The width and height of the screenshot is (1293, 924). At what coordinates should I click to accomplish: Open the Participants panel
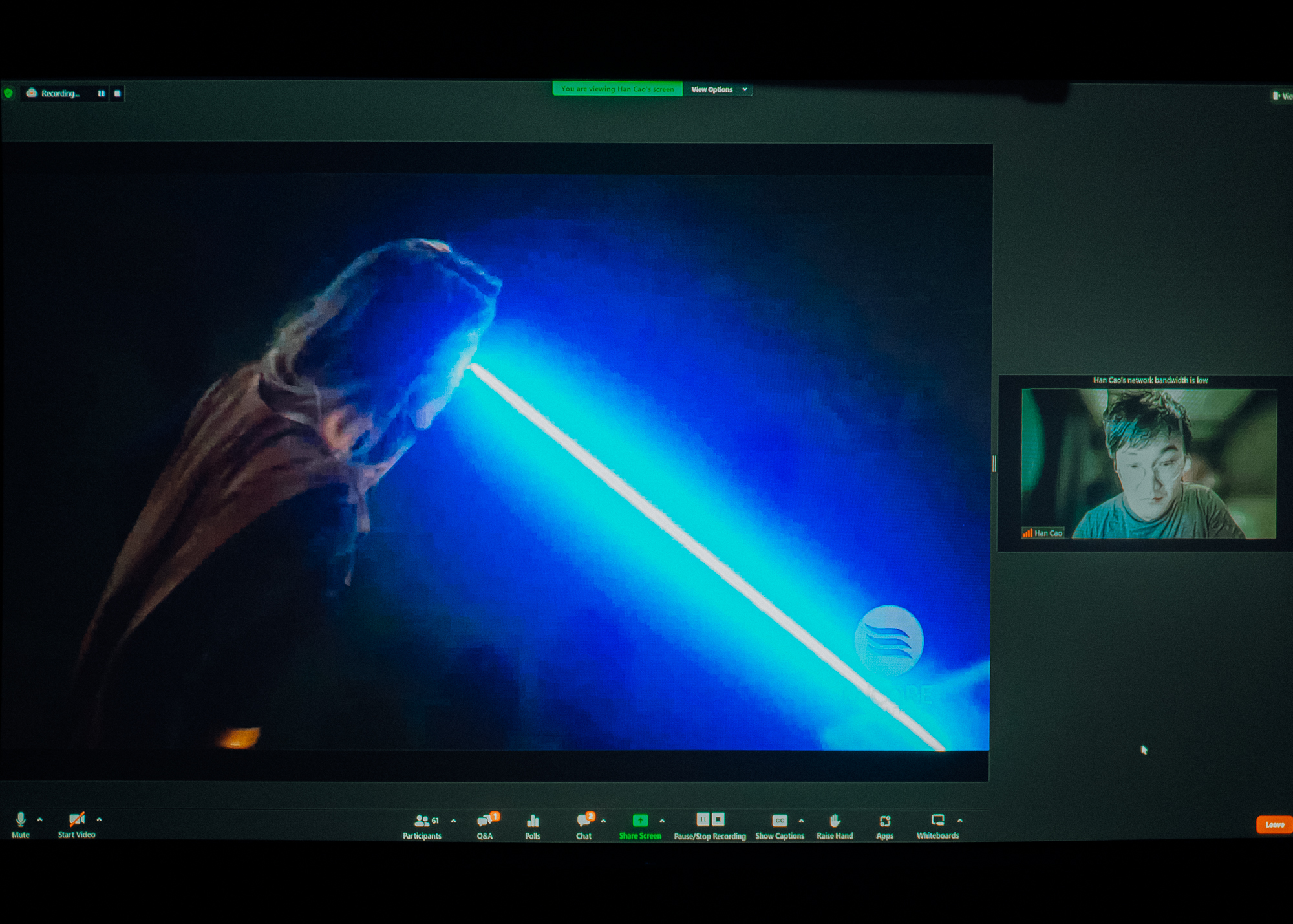click(x=422, y=826)
